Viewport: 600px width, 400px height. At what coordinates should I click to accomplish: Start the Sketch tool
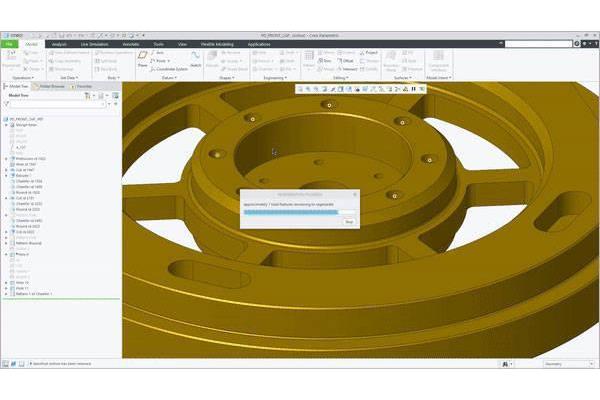point(196,59)
